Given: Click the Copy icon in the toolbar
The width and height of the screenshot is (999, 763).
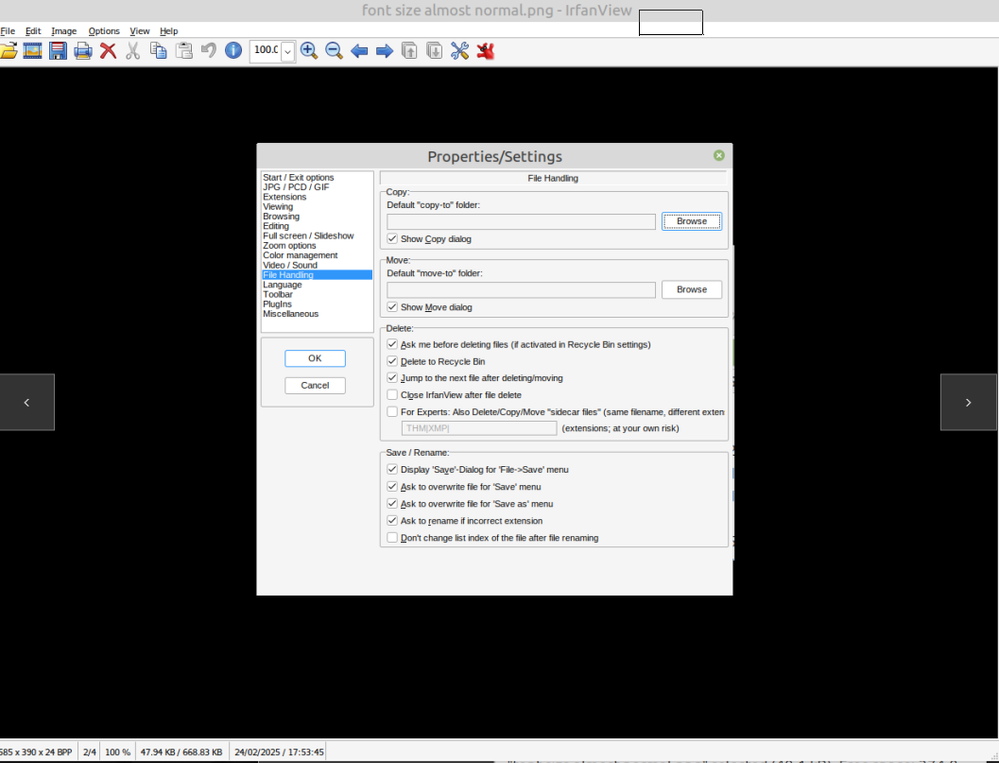Looking at the screenshot, I should pos(158,50).
